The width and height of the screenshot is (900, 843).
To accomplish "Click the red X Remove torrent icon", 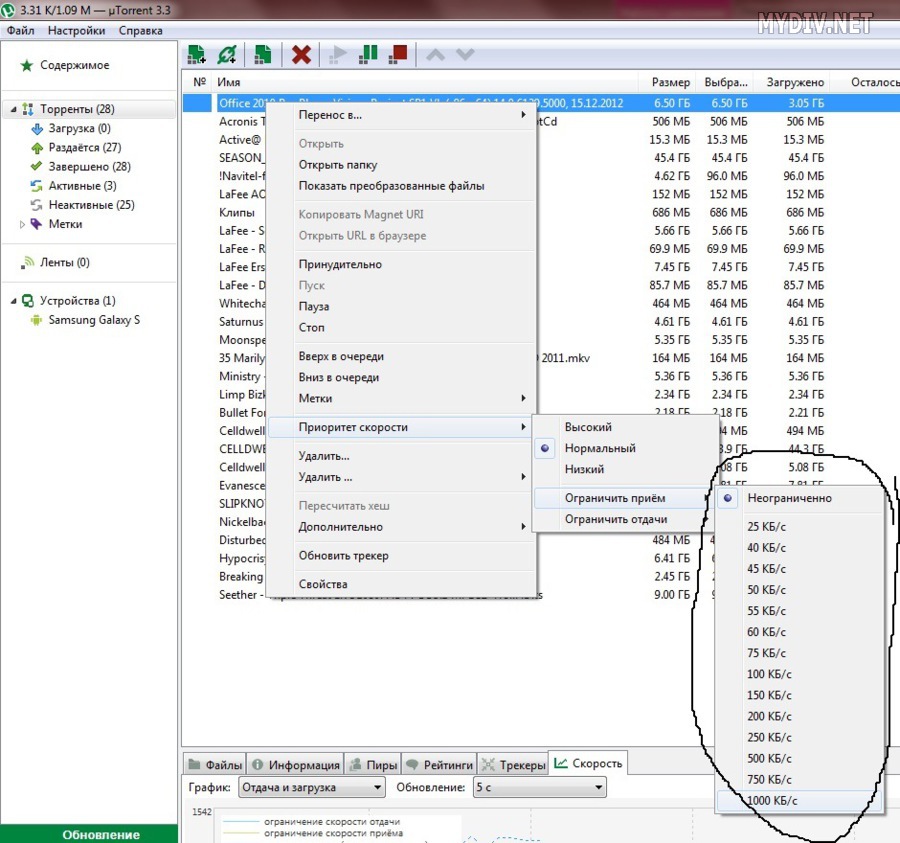I will (301, 55).
